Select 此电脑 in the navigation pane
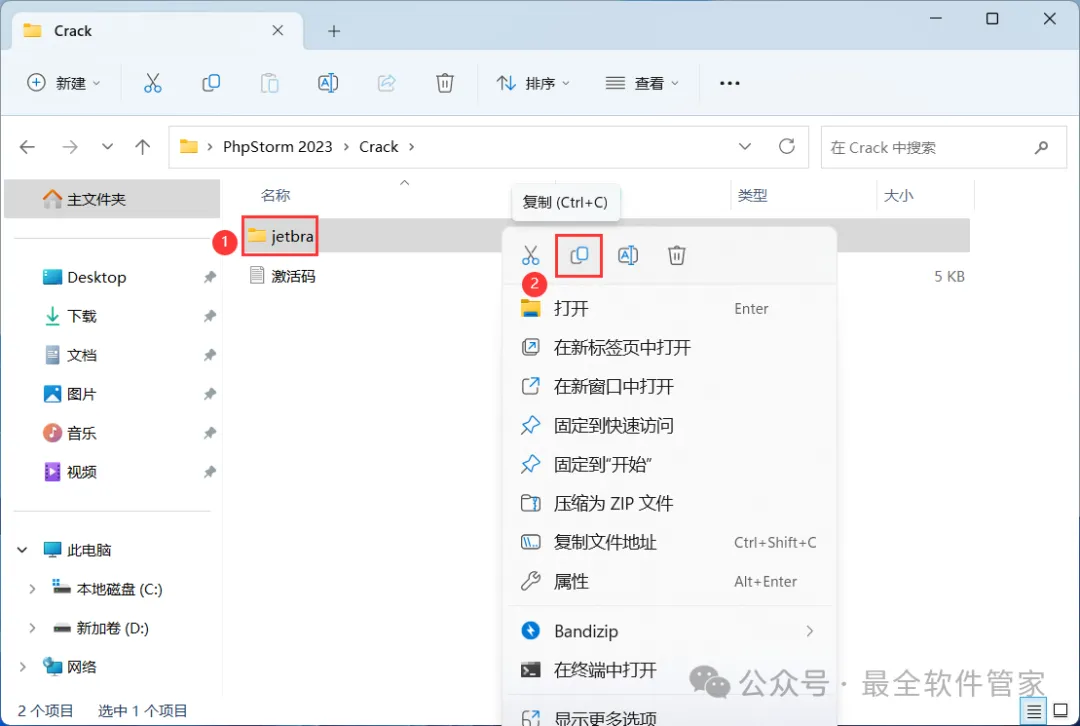 [x=78, y=550]
